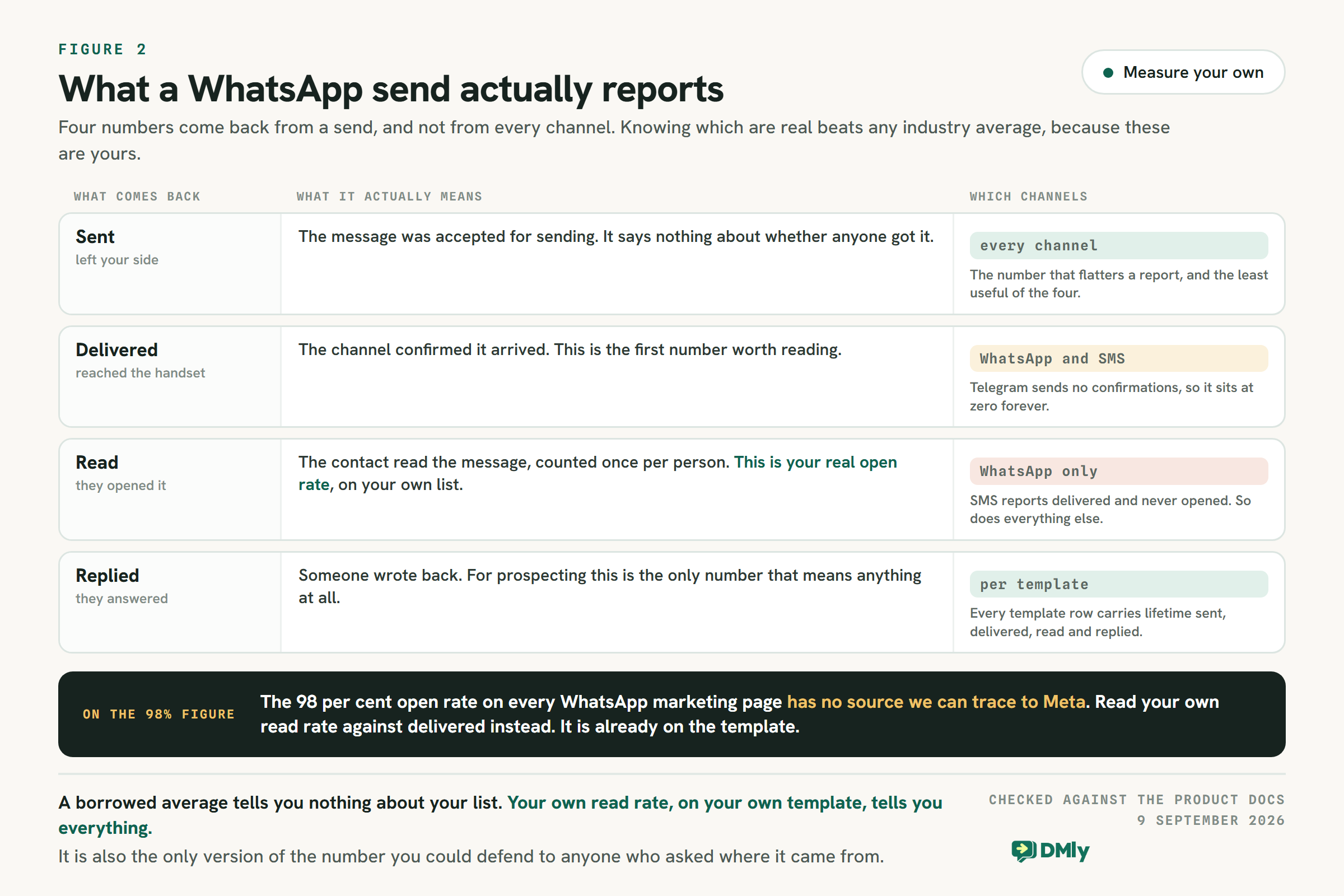Click the 'WHICH CHANNELS' column header
This screenshot has height=896, width=1344.
[1029, 197]
